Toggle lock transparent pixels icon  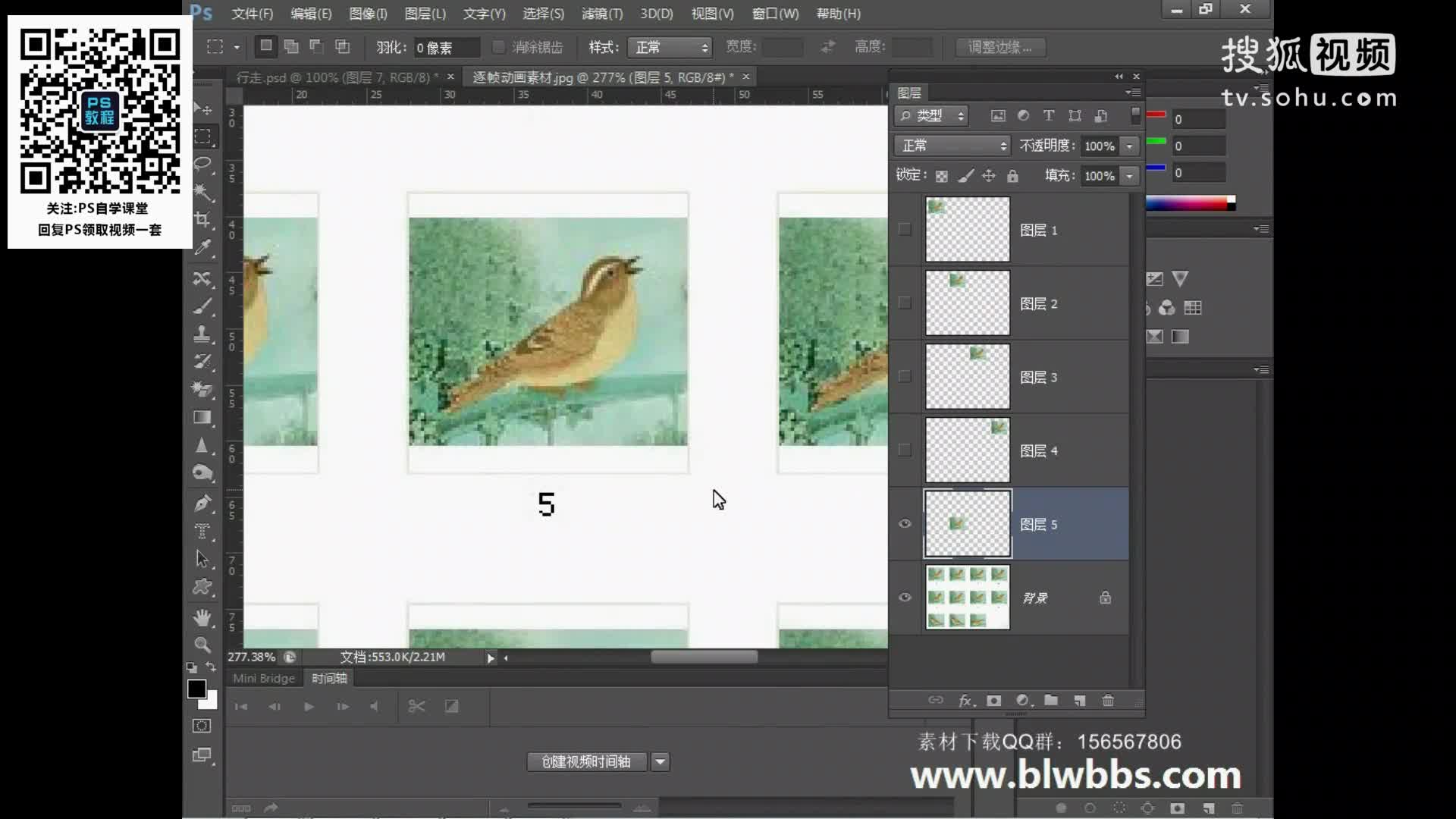[941, 176]
